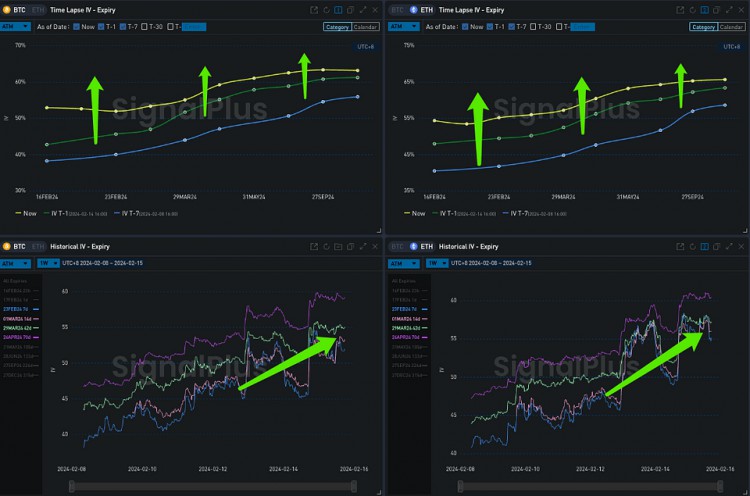750x496 pixels.
Task: Select Category view in ETH Time Lapse panel
Action: (704, 27)
